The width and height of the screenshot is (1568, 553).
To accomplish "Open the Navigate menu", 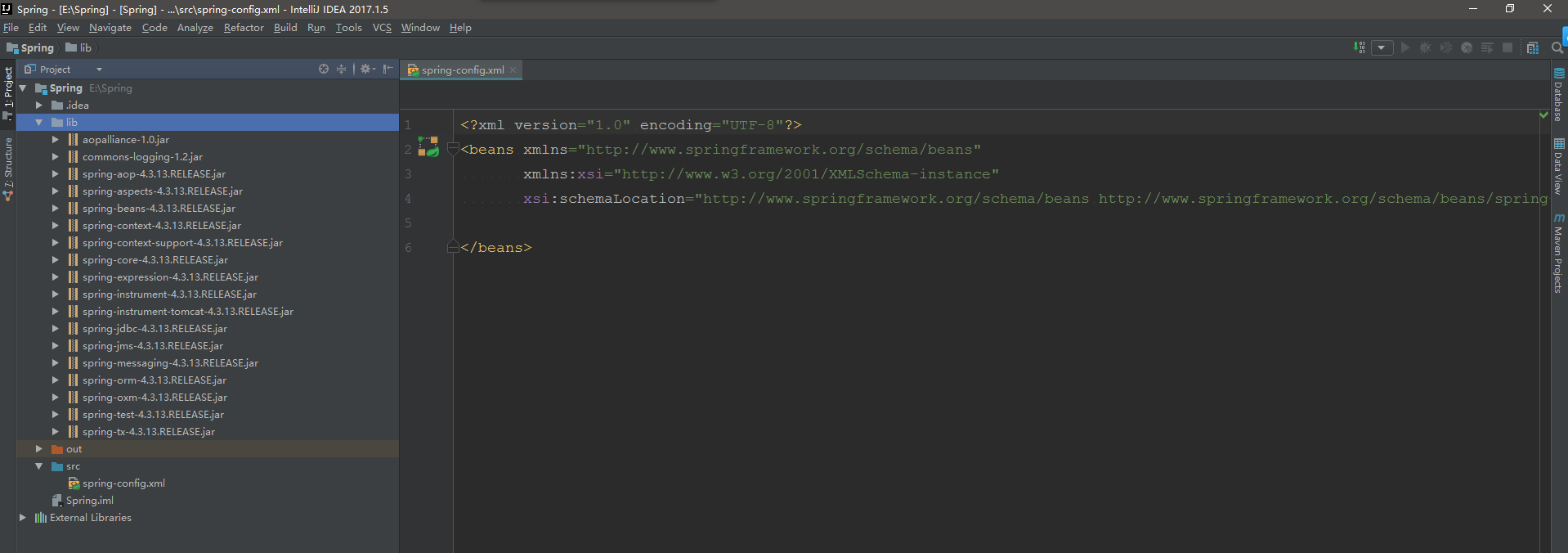I will click(x=110, y=27).
